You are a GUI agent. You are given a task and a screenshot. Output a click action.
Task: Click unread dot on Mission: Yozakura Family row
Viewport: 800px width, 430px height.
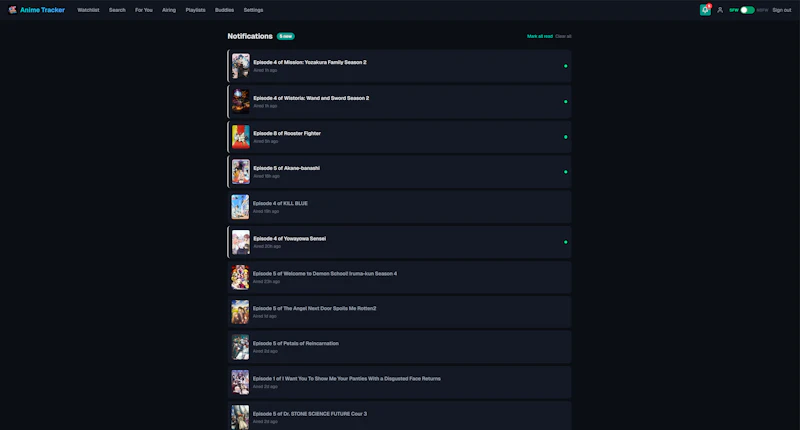pos(565,66)
